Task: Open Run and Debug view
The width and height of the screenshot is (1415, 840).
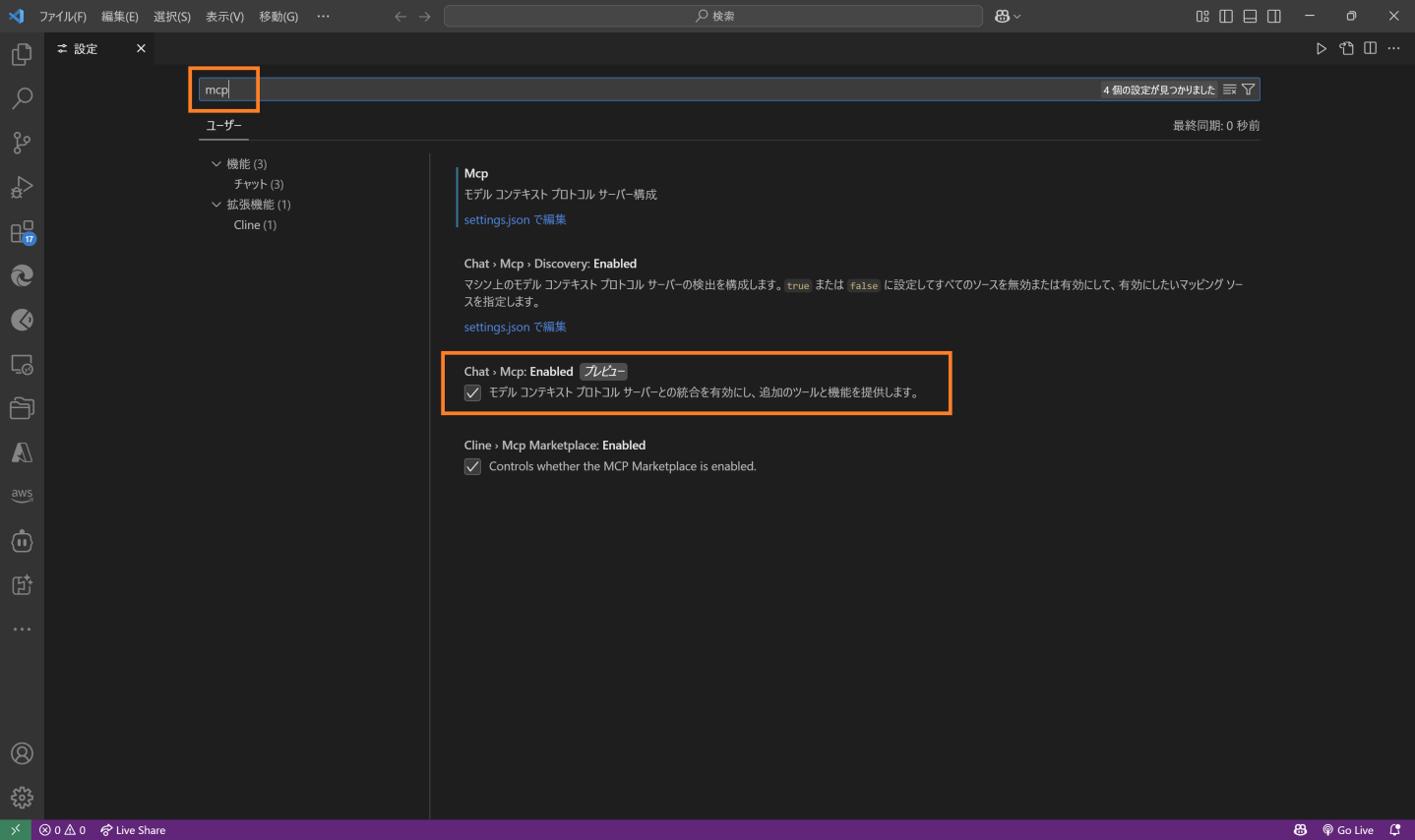Action: (22, 187)
